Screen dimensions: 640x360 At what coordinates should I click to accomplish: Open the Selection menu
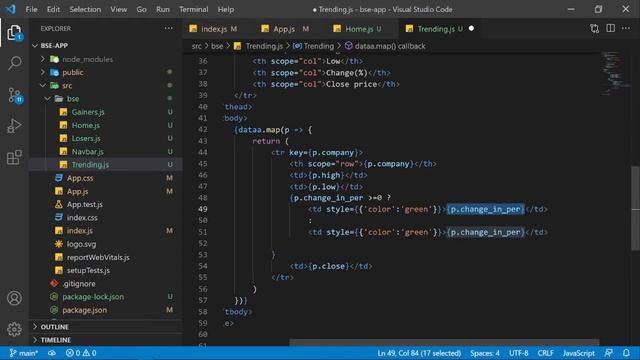pyautogui.click(x=85, y=9)
